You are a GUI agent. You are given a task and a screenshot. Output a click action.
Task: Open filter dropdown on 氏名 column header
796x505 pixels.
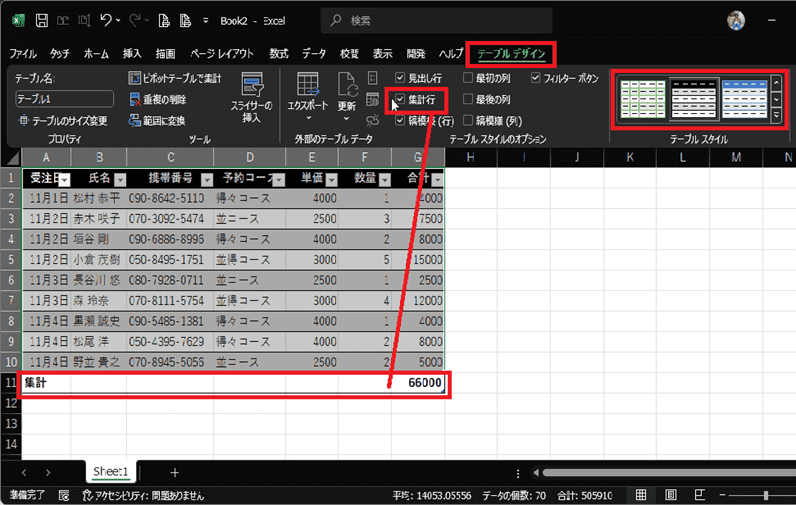[118, 179]
